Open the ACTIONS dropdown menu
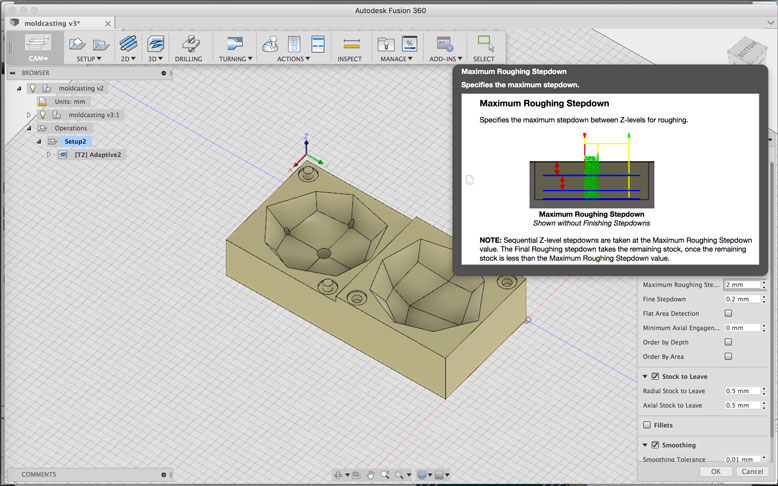The image size is (778, 486). coord(293,59)
